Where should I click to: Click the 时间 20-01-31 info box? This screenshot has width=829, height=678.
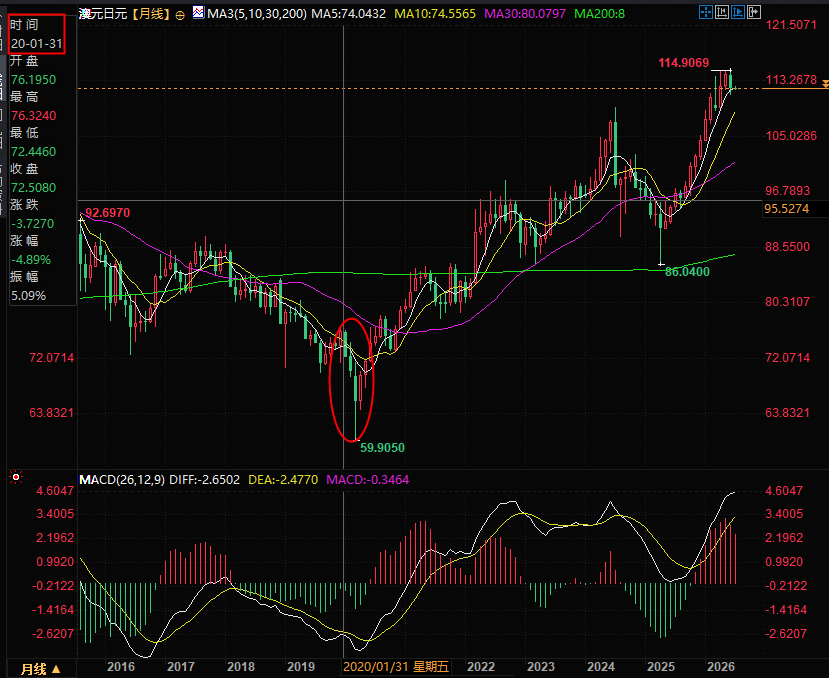coord(37,34)
